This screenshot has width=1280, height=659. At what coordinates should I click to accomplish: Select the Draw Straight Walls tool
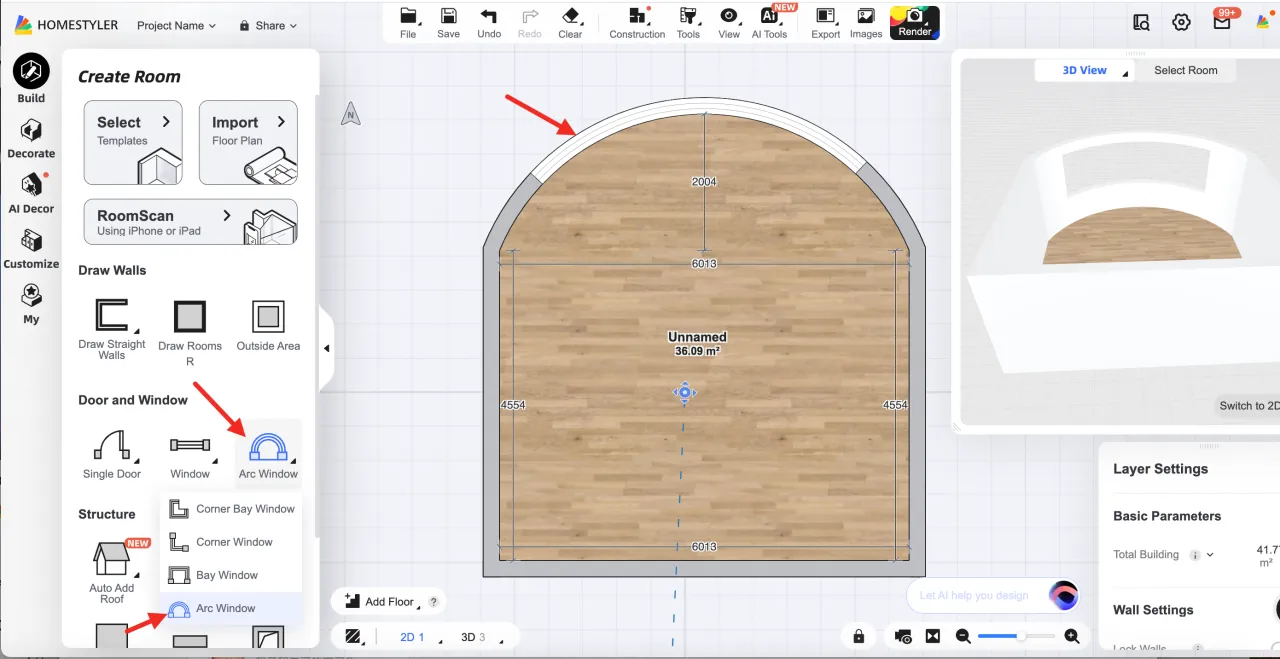click(x=112, y=317)
